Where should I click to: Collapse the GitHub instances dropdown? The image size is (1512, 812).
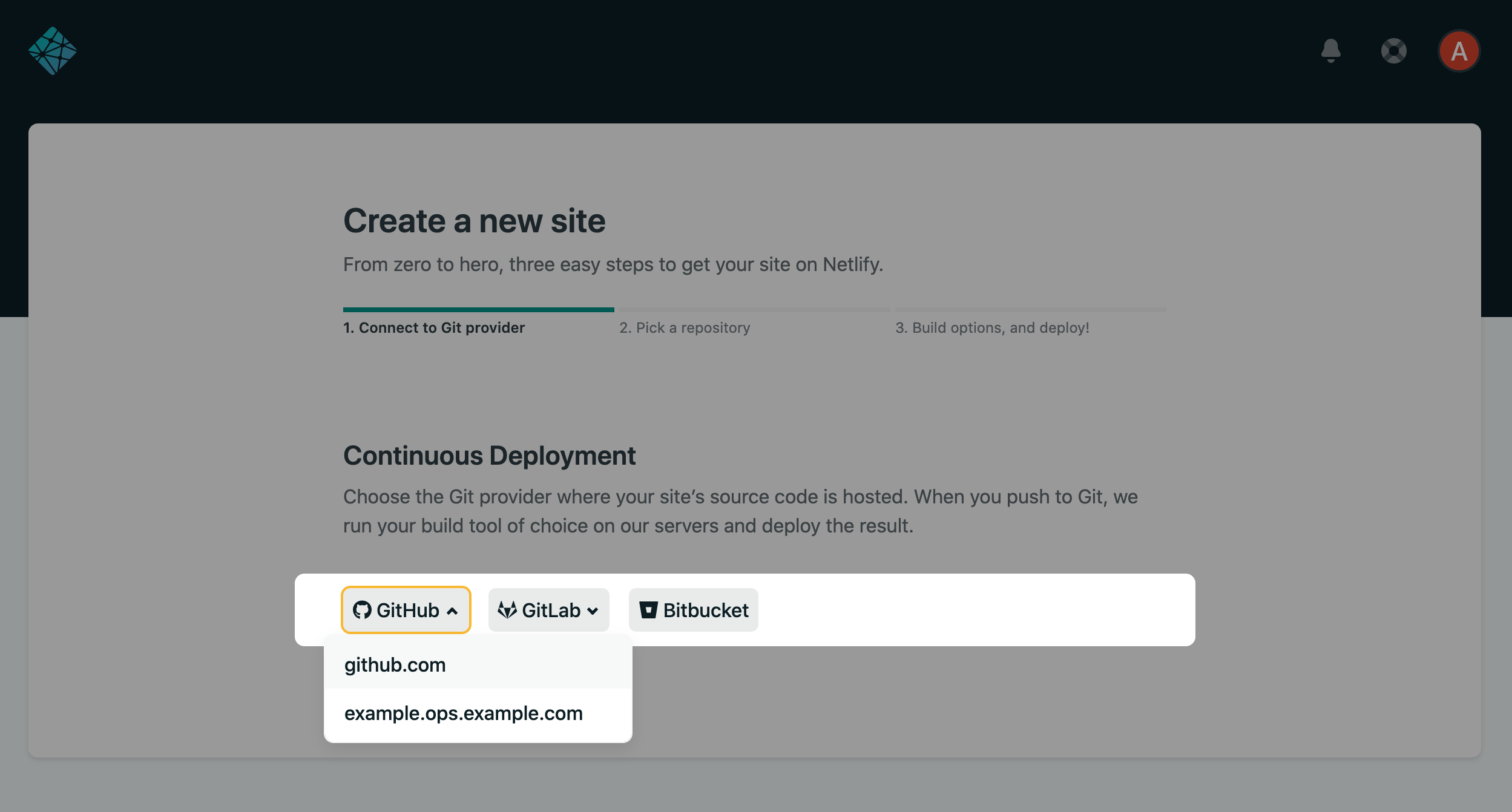point(452,611)
